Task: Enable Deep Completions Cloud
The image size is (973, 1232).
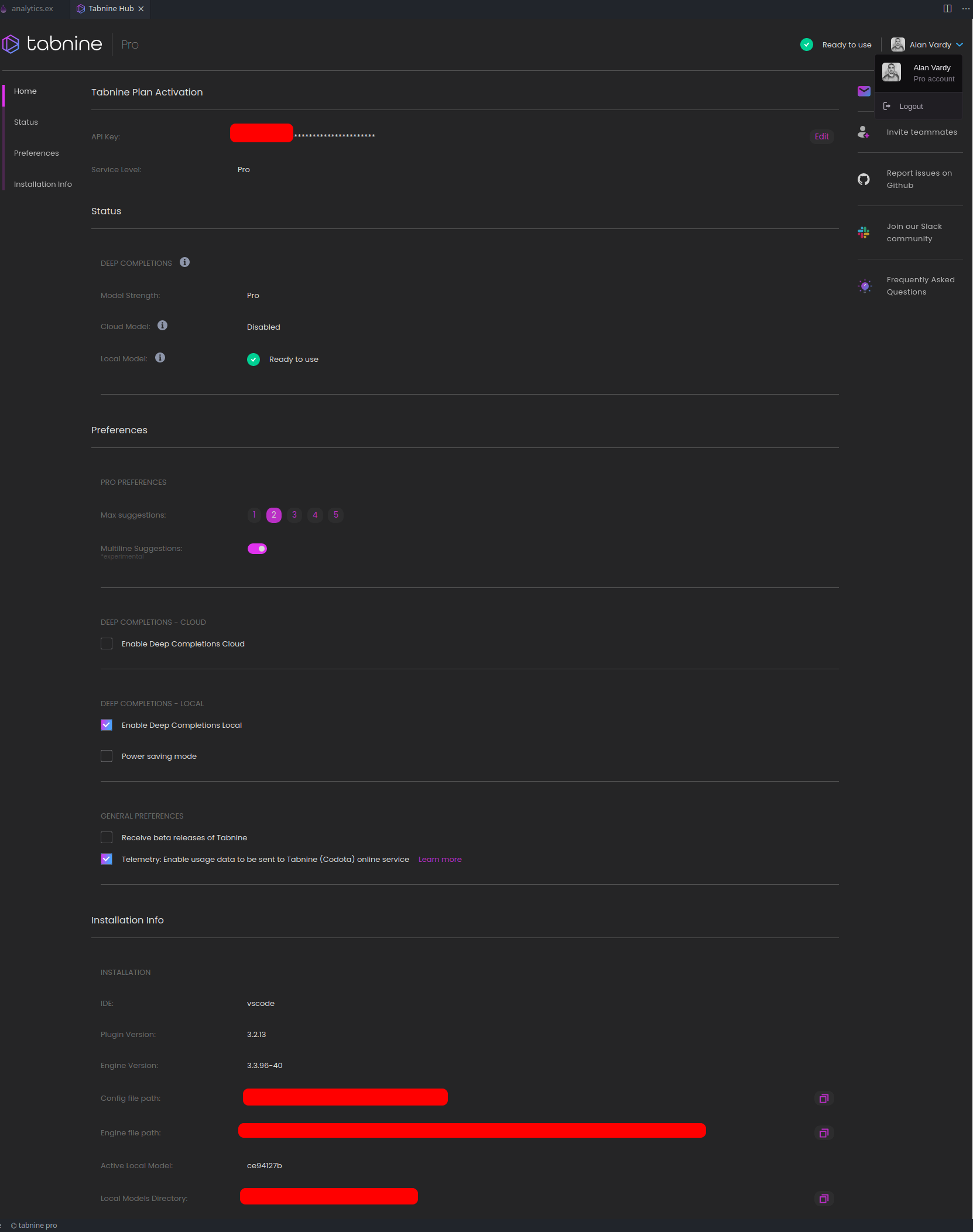Action: [107, 644]
